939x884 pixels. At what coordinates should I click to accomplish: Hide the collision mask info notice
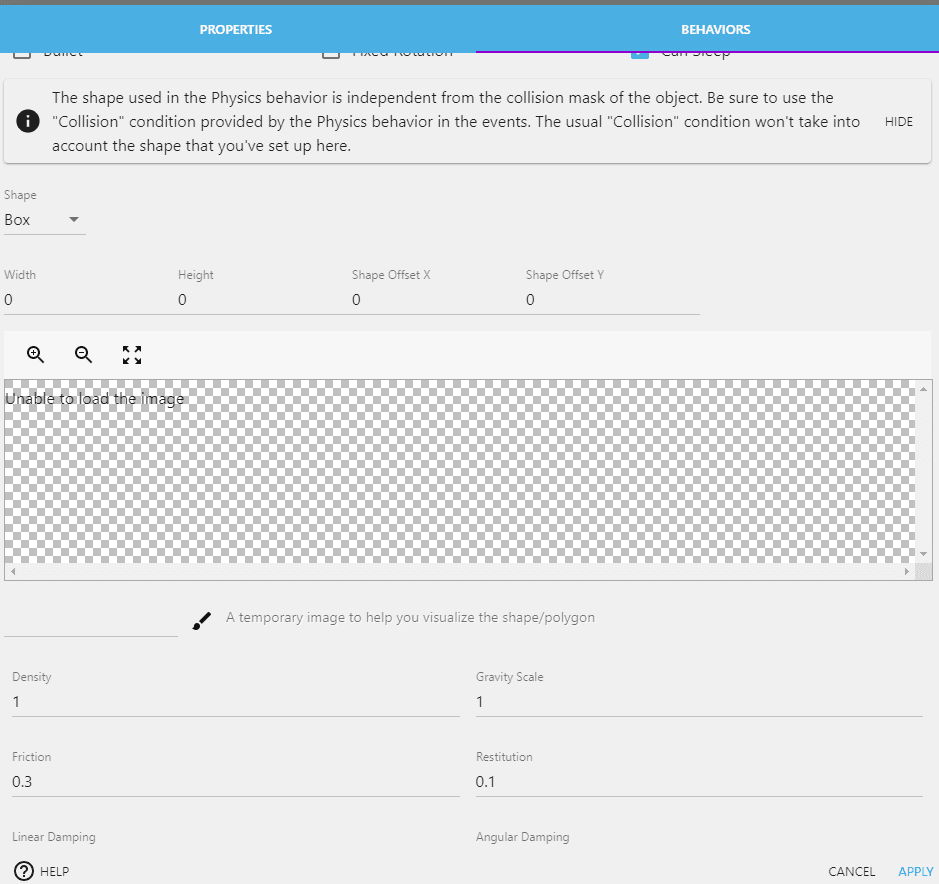(x=898, y=122)
